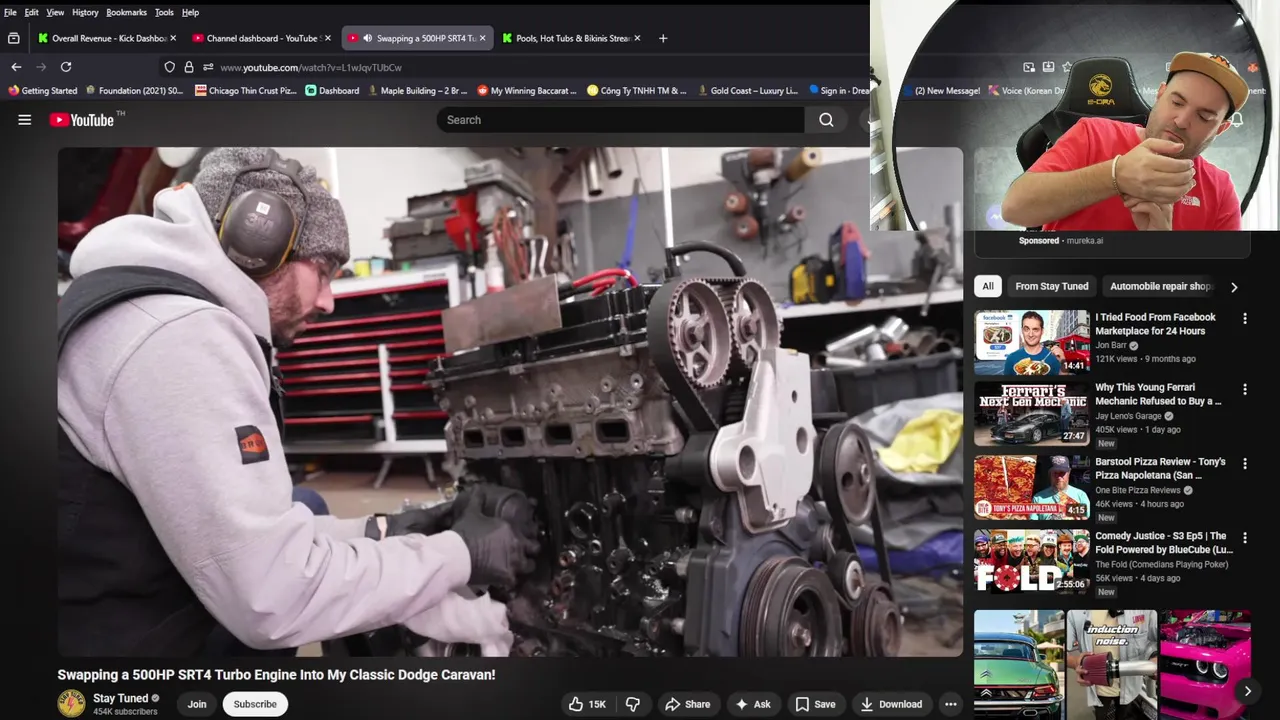Open the Getting Started bookmark
1280x720 pixels.
click(42, 90)
